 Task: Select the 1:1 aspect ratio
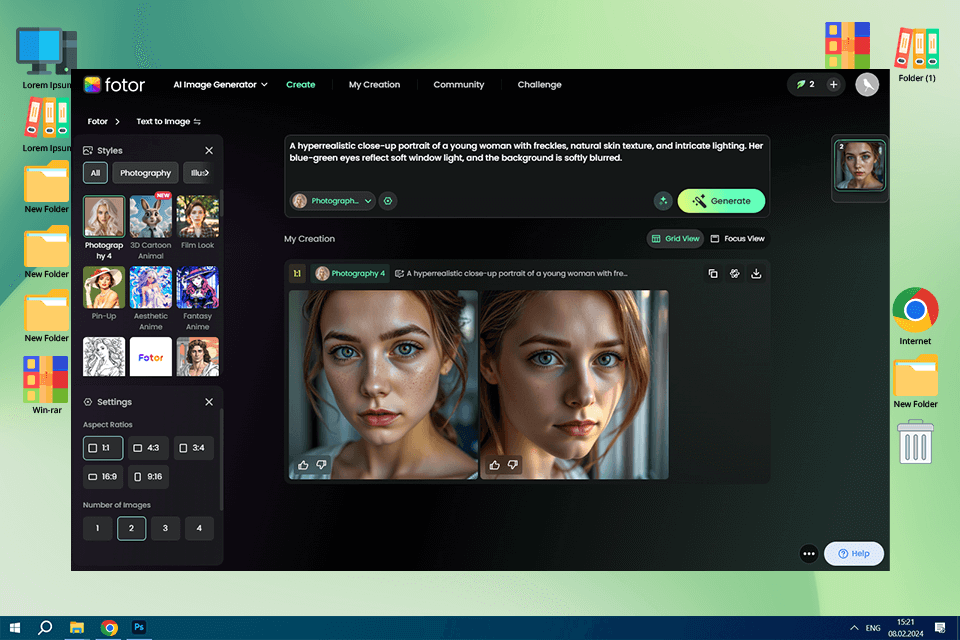click(x=103, y=448)
